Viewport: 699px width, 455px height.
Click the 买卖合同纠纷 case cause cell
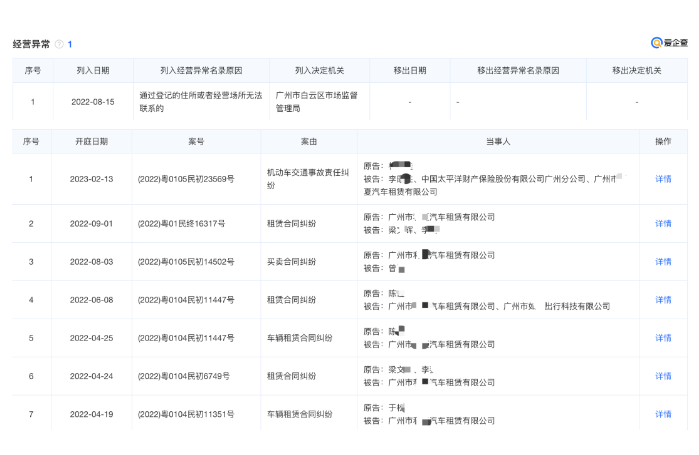click(x=291, y=262)
